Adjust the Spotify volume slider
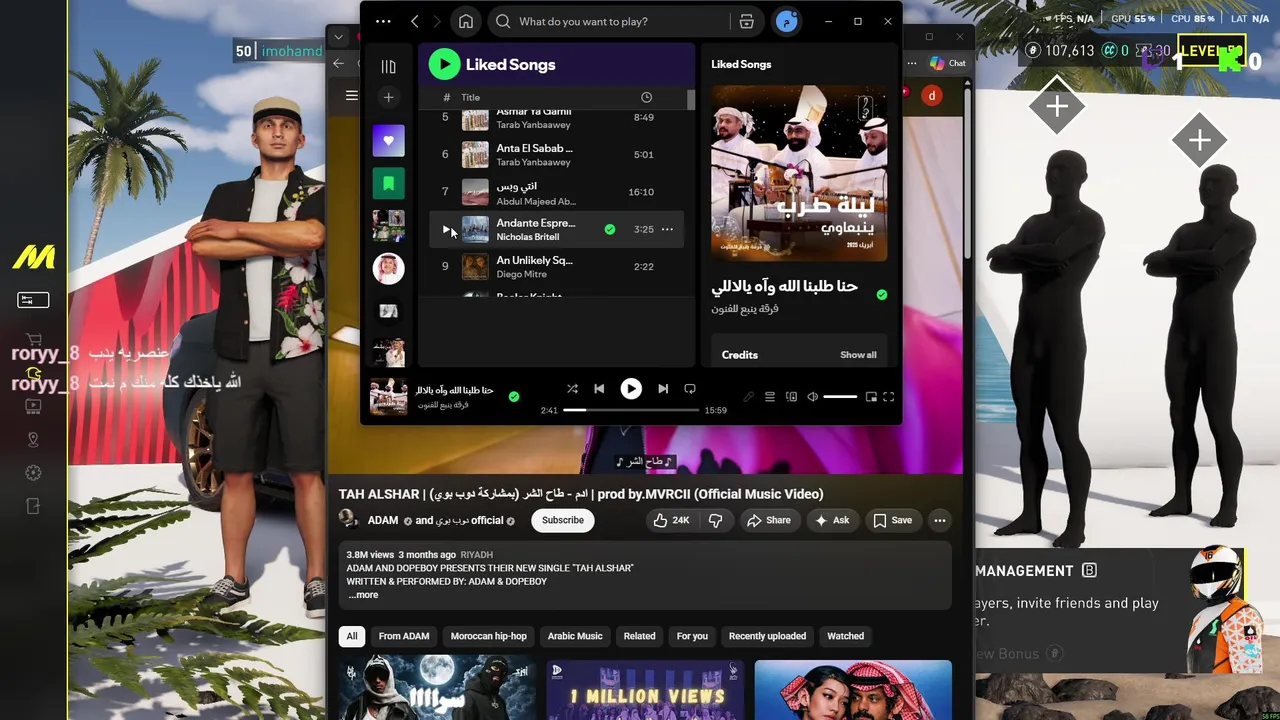Viewport: 1280px width, 720px height. (840, 397)
